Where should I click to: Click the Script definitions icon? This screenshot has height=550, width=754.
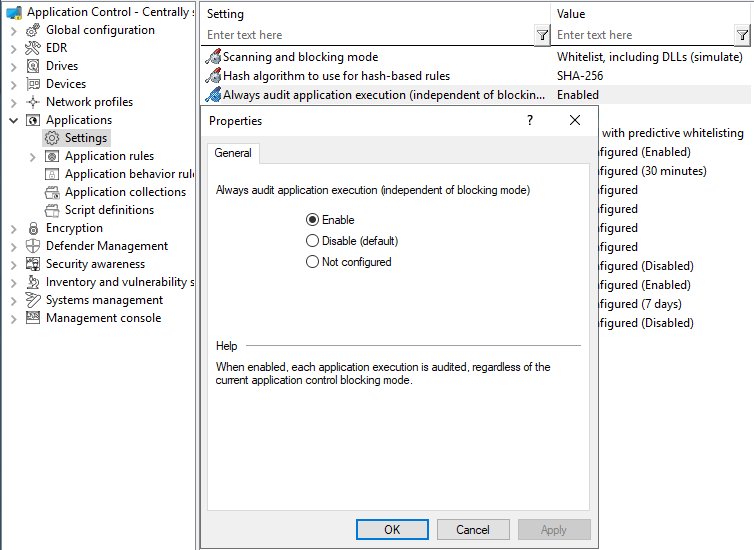pos(52,210)
